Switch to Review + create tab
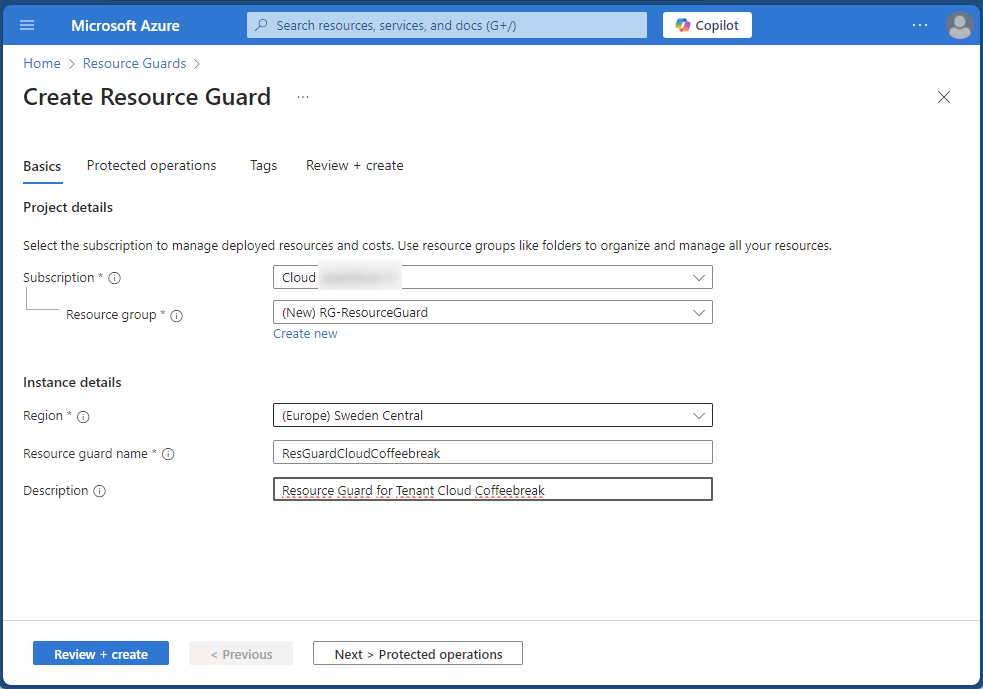This screenshot has width=983, height=689. (x=354, y=166)
